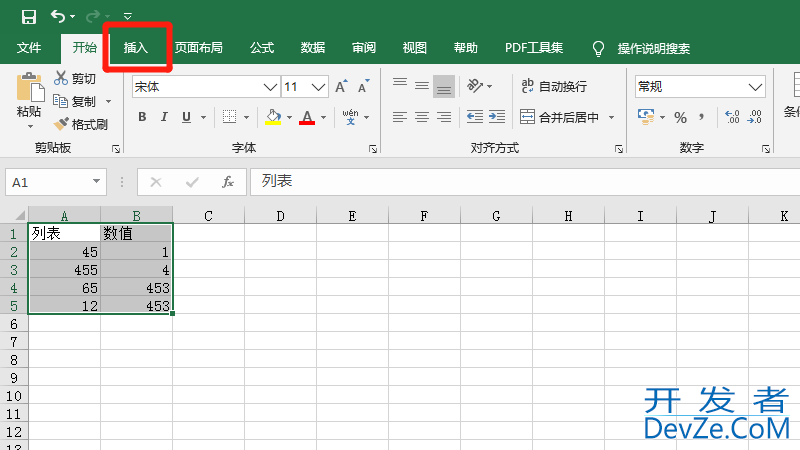This screenshot has height=450, width=800.
Task: Click the Orientation text rotation icon
Action: 476,86
